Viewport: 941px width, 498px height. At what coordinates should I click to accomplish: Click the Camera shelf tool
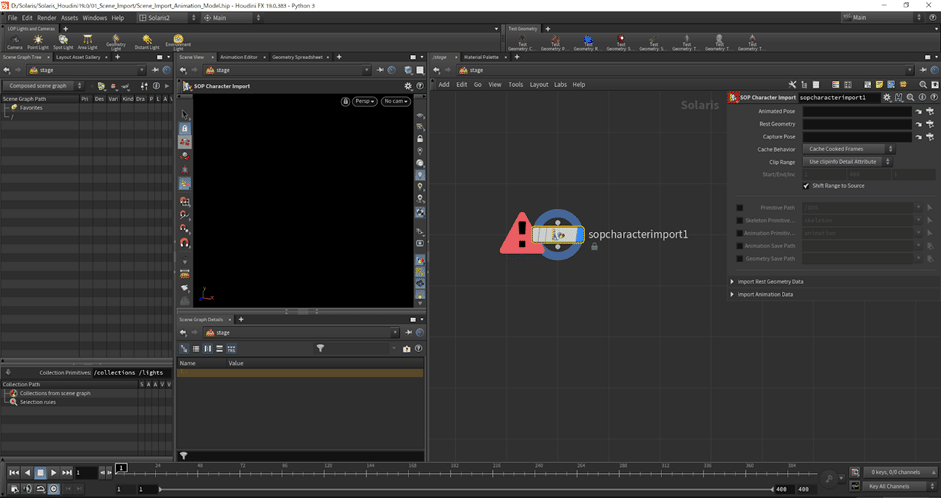click(15, 41)
